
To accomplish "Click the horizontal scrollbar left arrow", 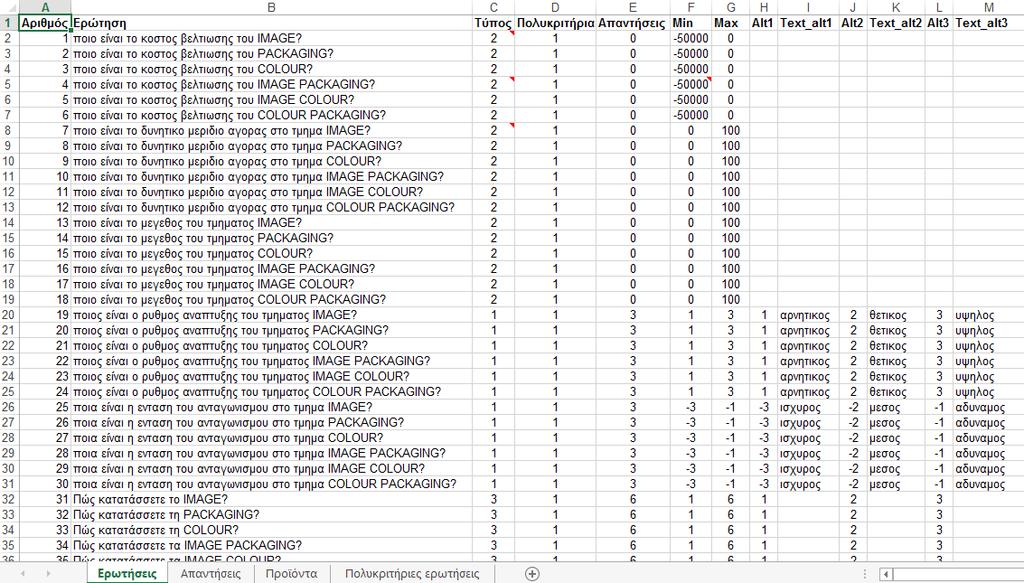I will (x=886, y=575).
